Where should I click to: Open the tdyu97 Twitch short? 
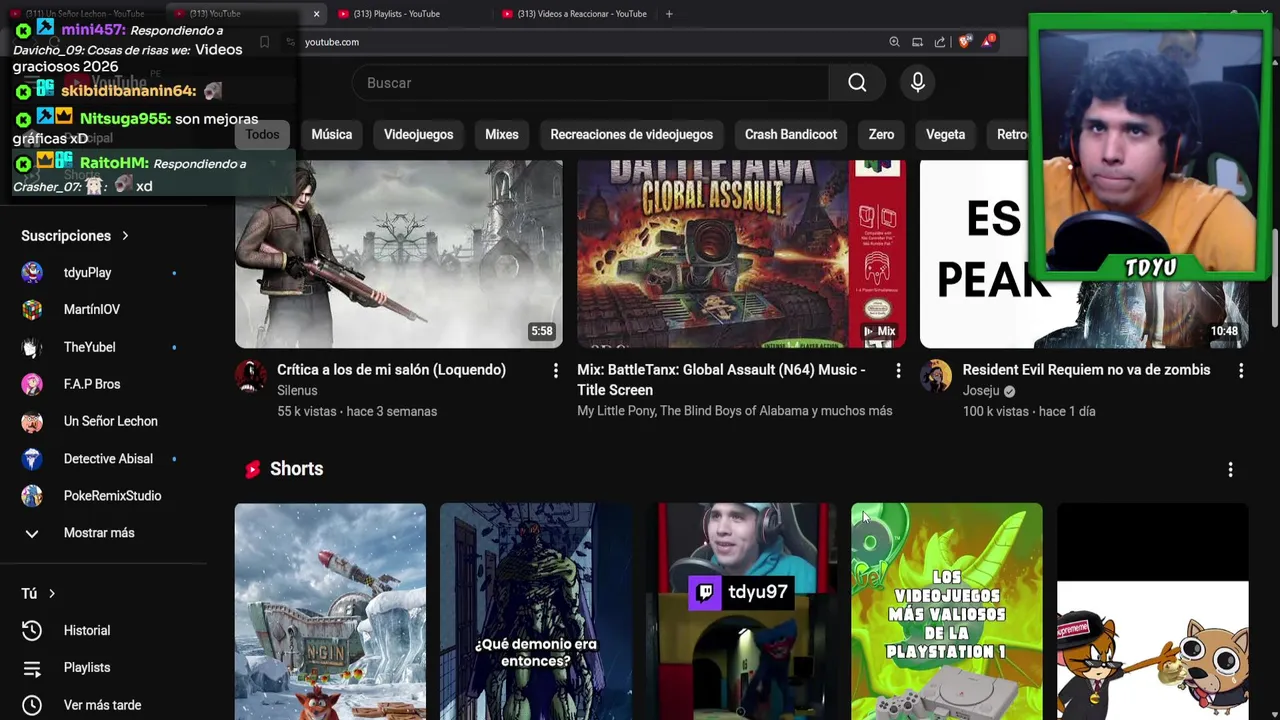tap(741, 612)
